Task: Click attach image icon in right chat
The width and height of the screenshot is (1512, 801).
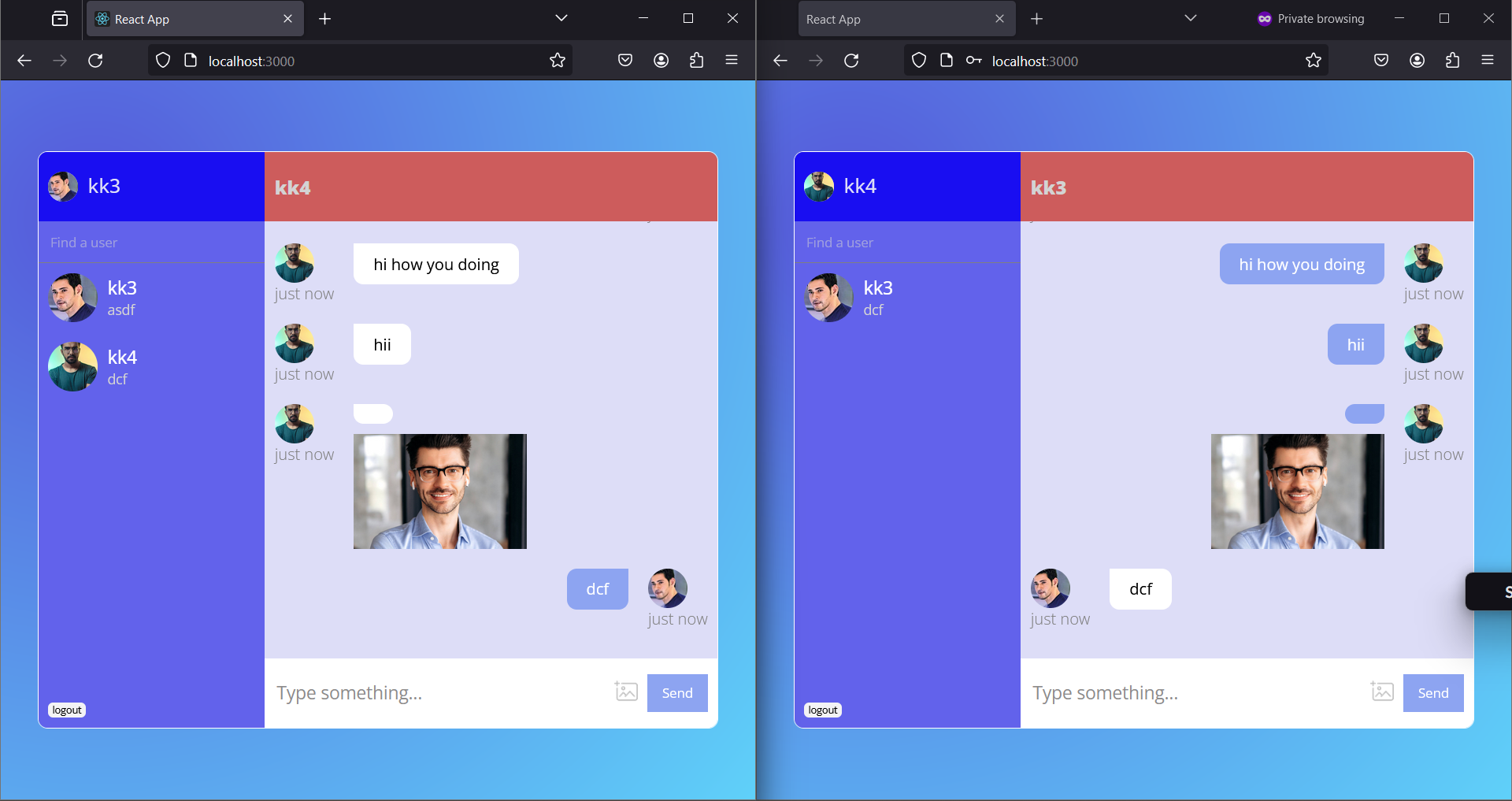Action: [1382, 692]
